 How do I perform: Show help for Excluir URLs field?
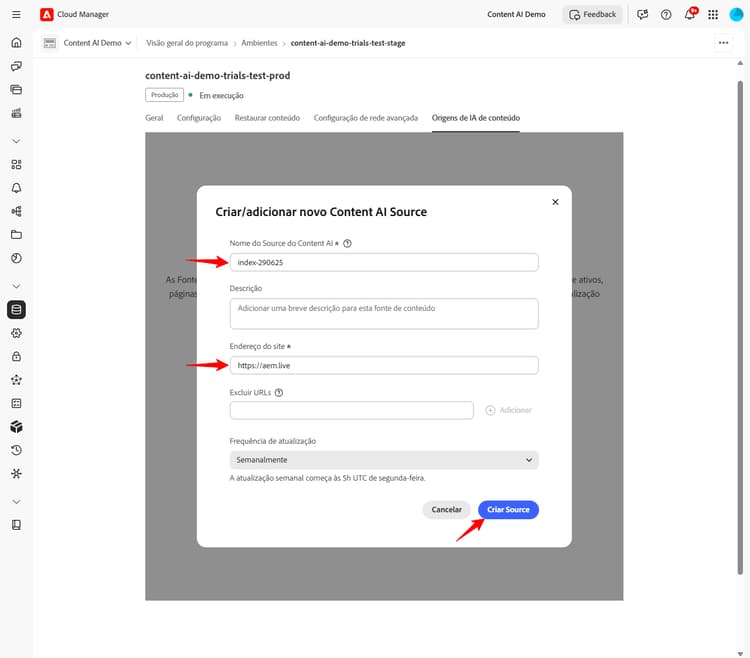[279, 393]
